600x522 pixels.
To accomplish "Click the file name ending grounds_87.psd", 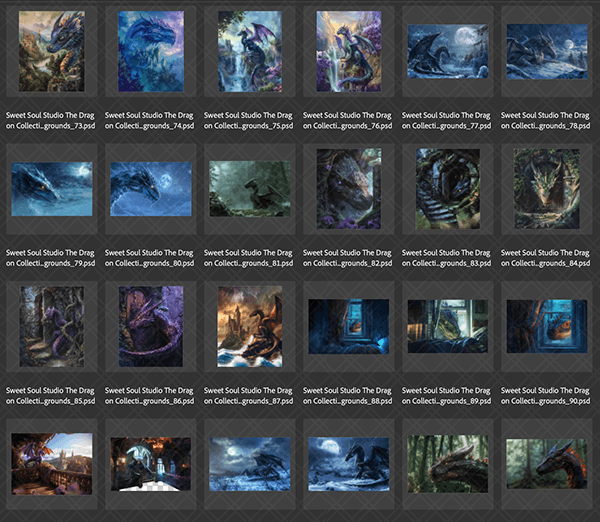I will pos(248,396).
